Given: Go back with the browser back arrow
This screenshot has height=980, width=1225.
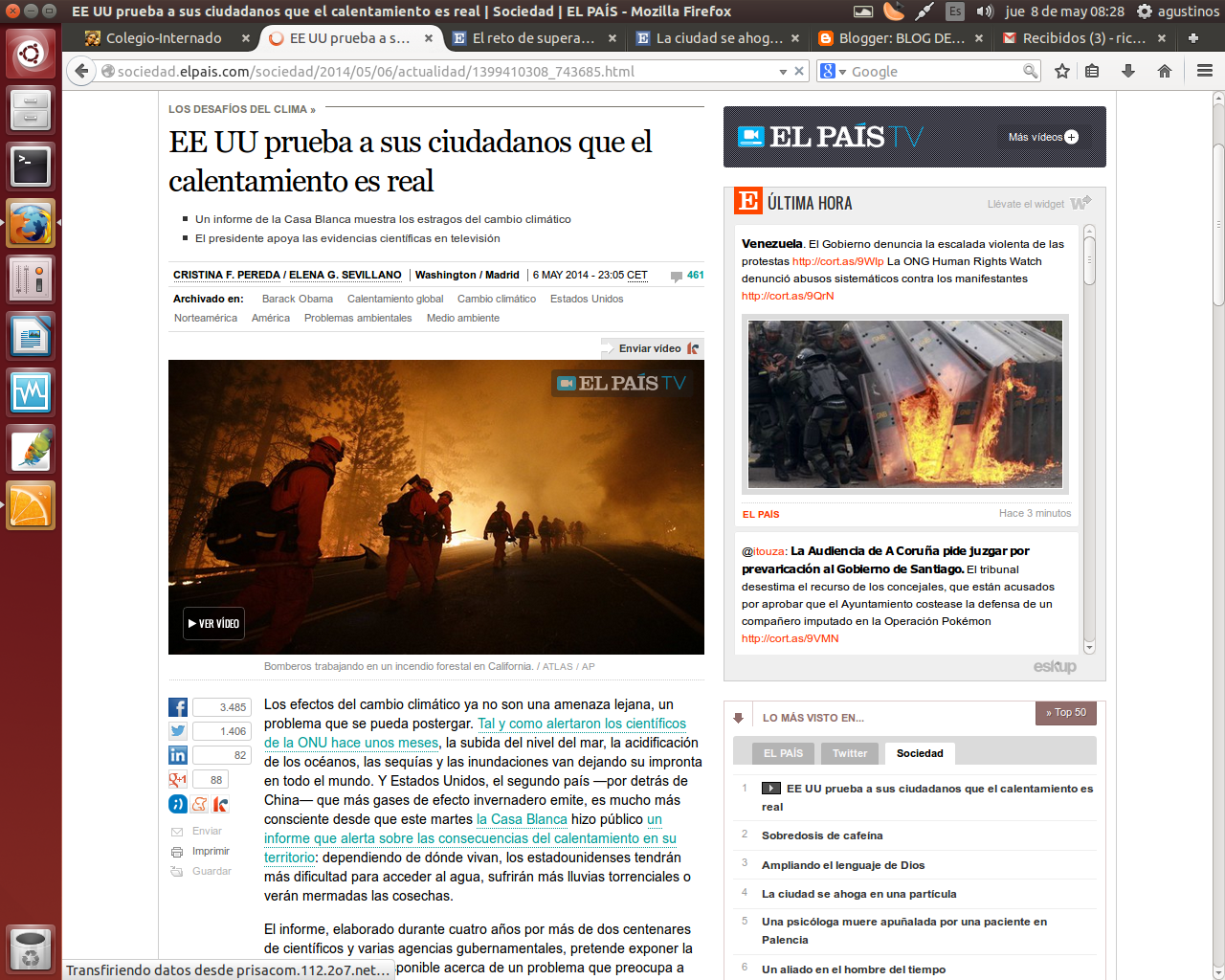Looking at the screenshot, I should tap(81, 71).
